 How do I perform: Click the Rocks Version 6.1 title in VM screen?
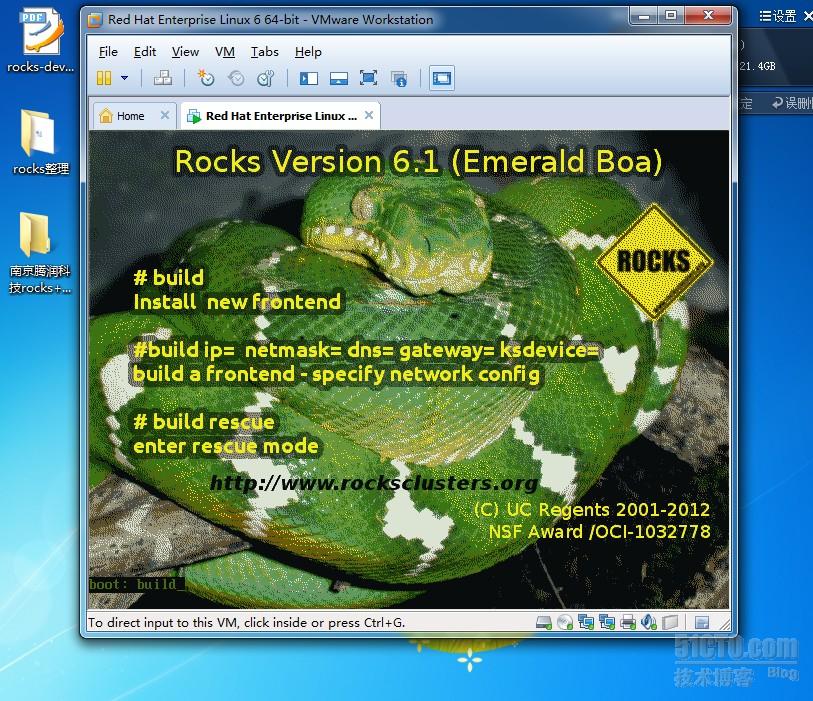click(x=418, y=161)
